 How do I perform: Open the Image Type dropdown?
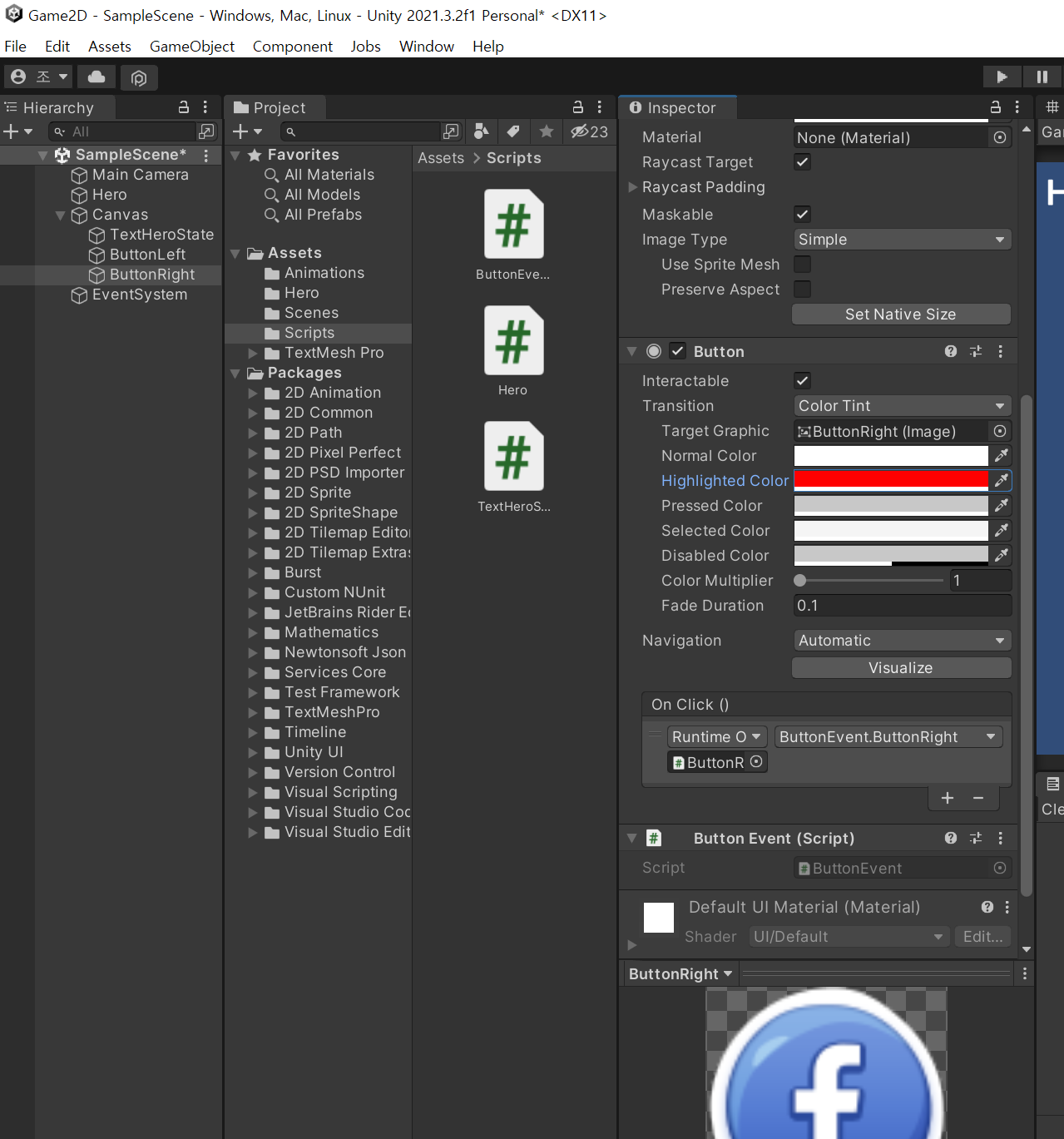click(903, 240)
